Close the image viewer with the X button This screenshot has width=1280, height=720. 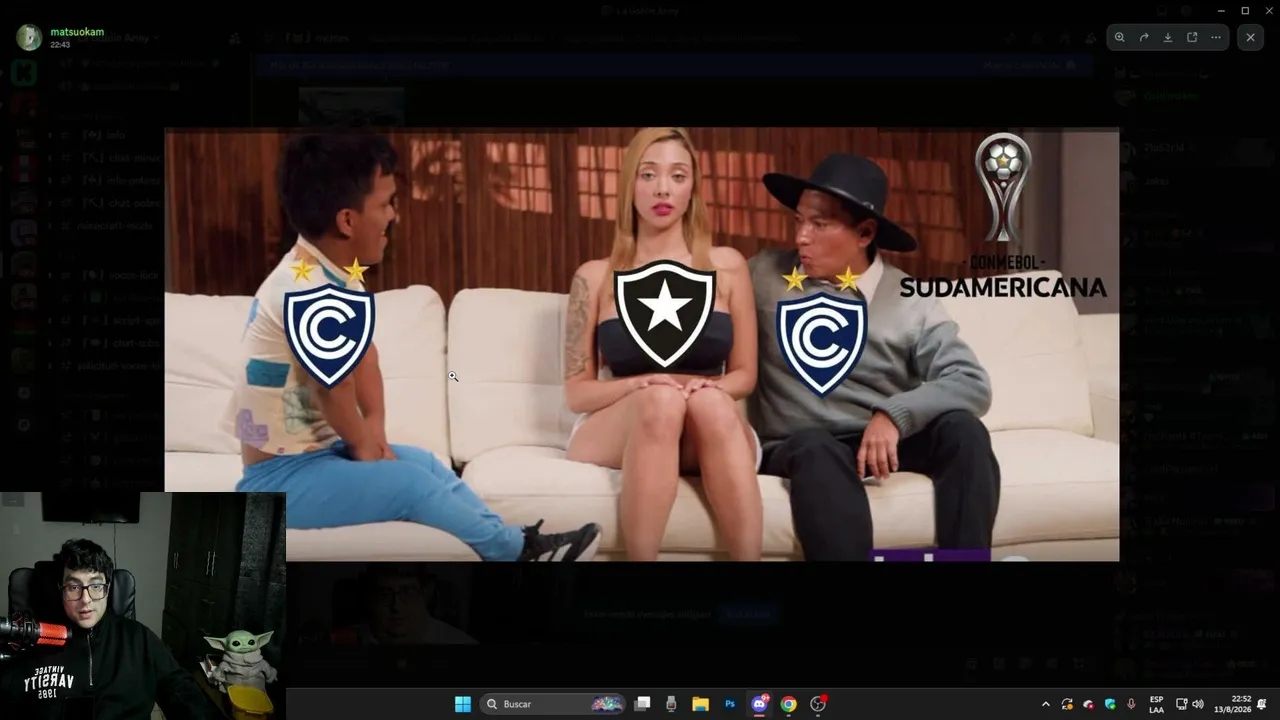pos(1250,37)
